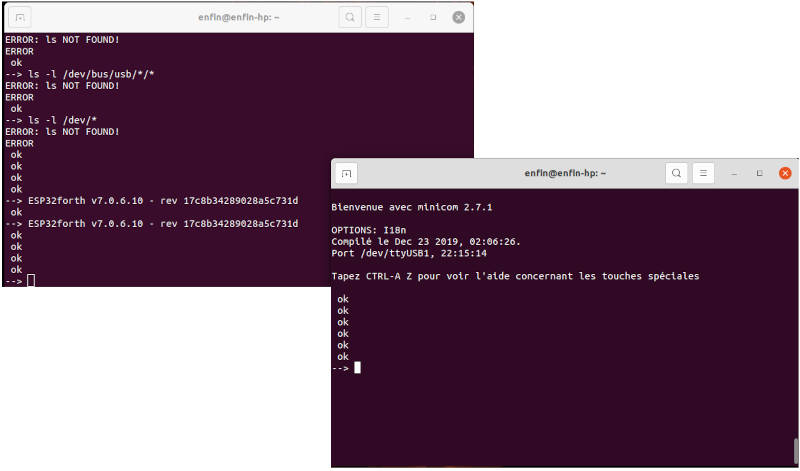This screenshot has width=800, height=471.
Task: Minimize the minicom terminal window
Action: 735,173
